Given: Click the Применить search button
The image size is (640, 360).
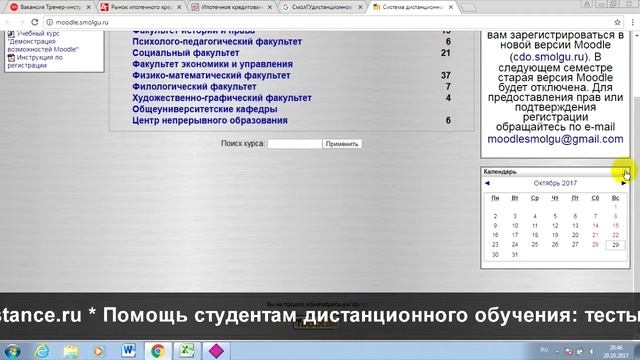Looking at the screenshot, I should coord(342,144).
